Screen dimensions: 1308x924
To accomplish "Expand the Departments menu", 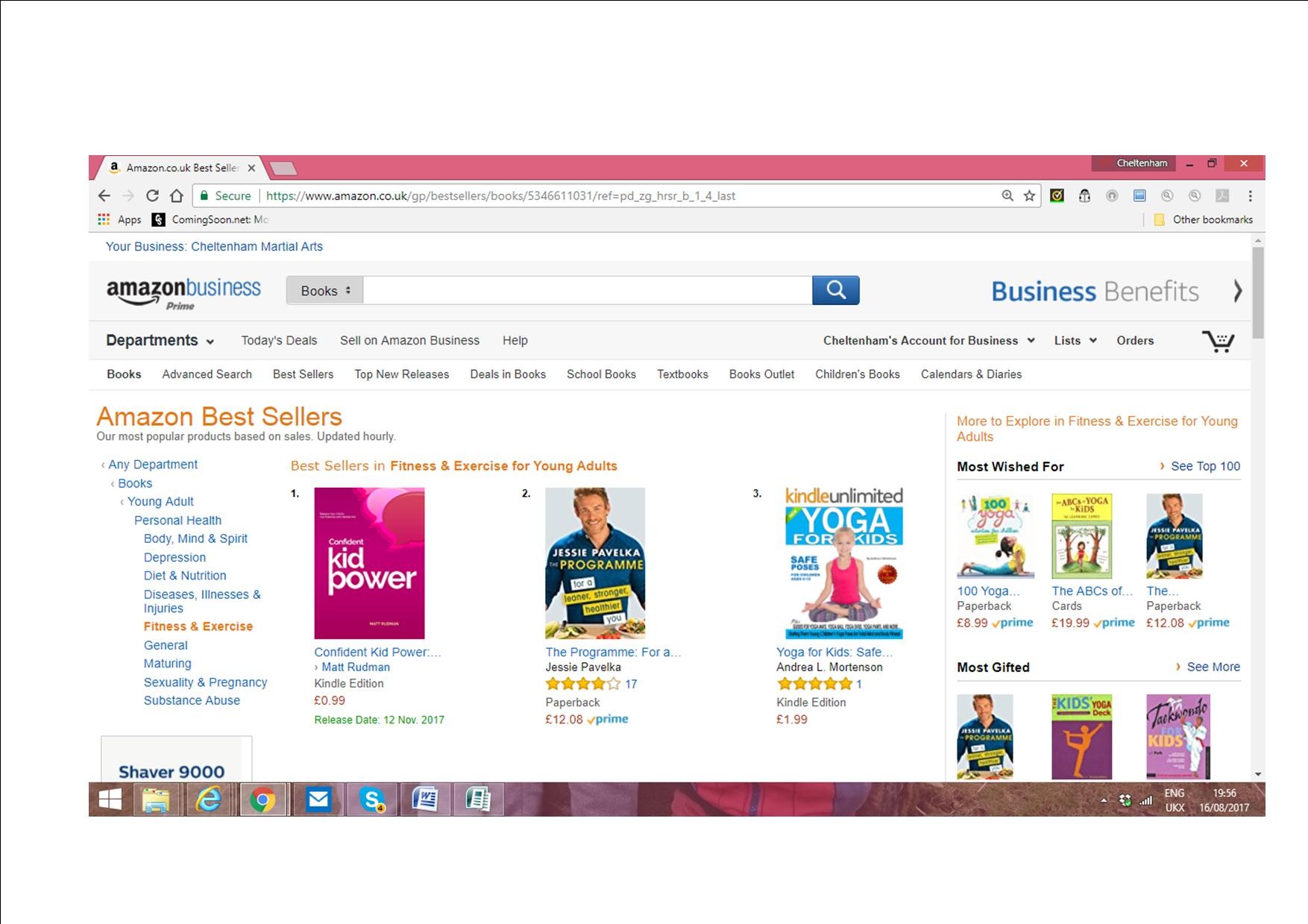I will pos(160,340).
